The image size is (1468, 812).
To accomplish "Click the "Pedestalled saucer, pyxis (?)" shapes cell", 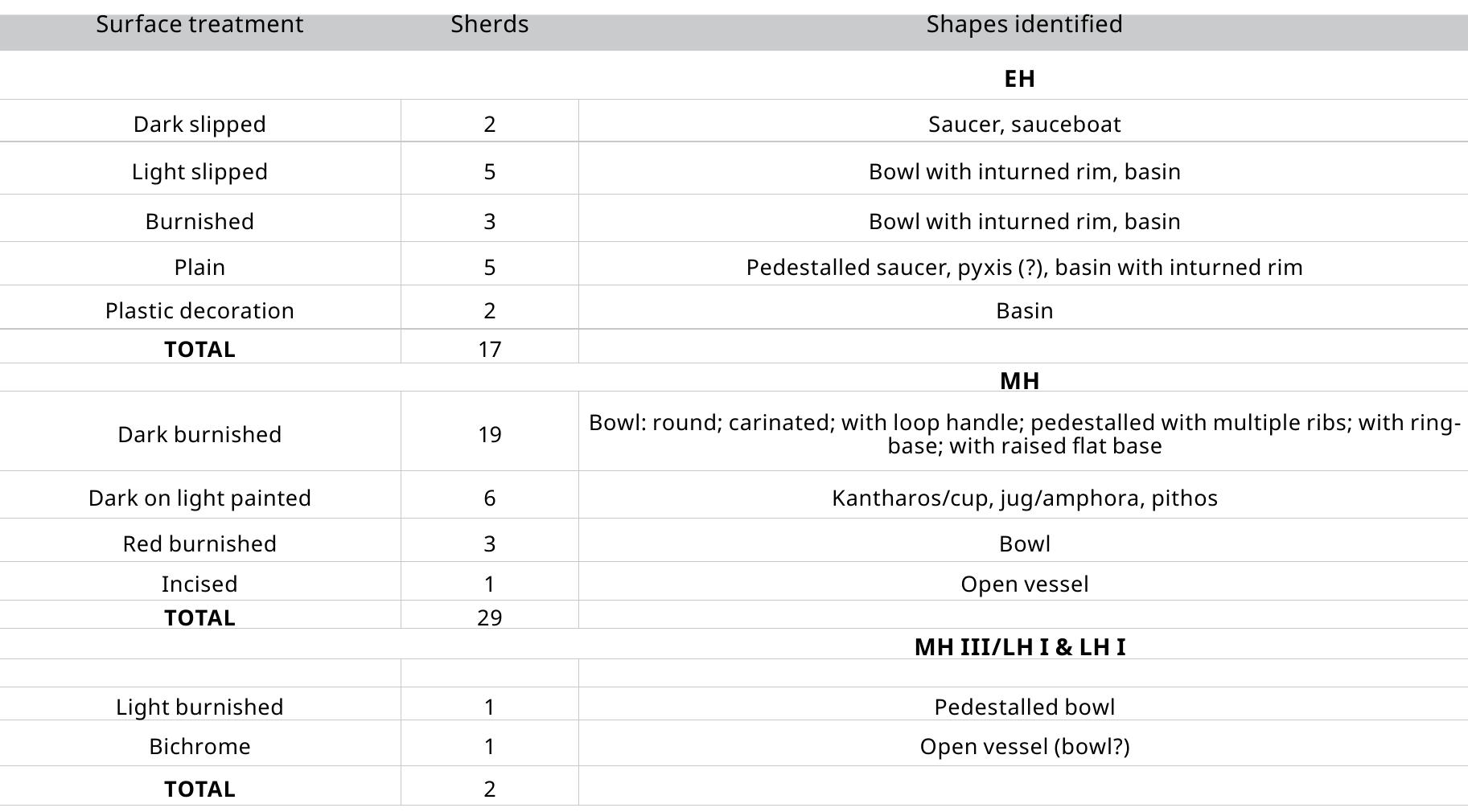I will [1024, 267].
